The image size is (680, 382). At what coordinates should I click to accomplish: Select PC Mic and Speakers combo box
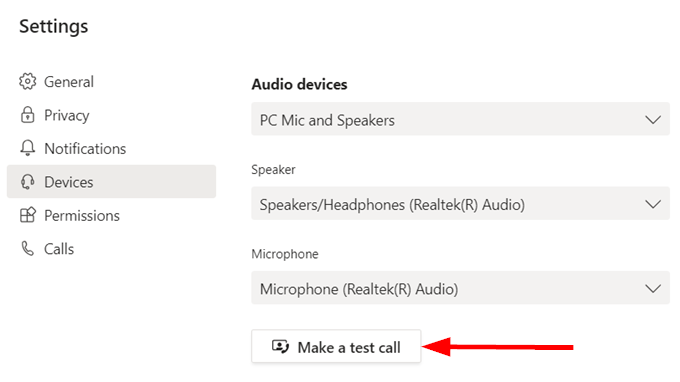pyautogui.click(x=461, y=119)
